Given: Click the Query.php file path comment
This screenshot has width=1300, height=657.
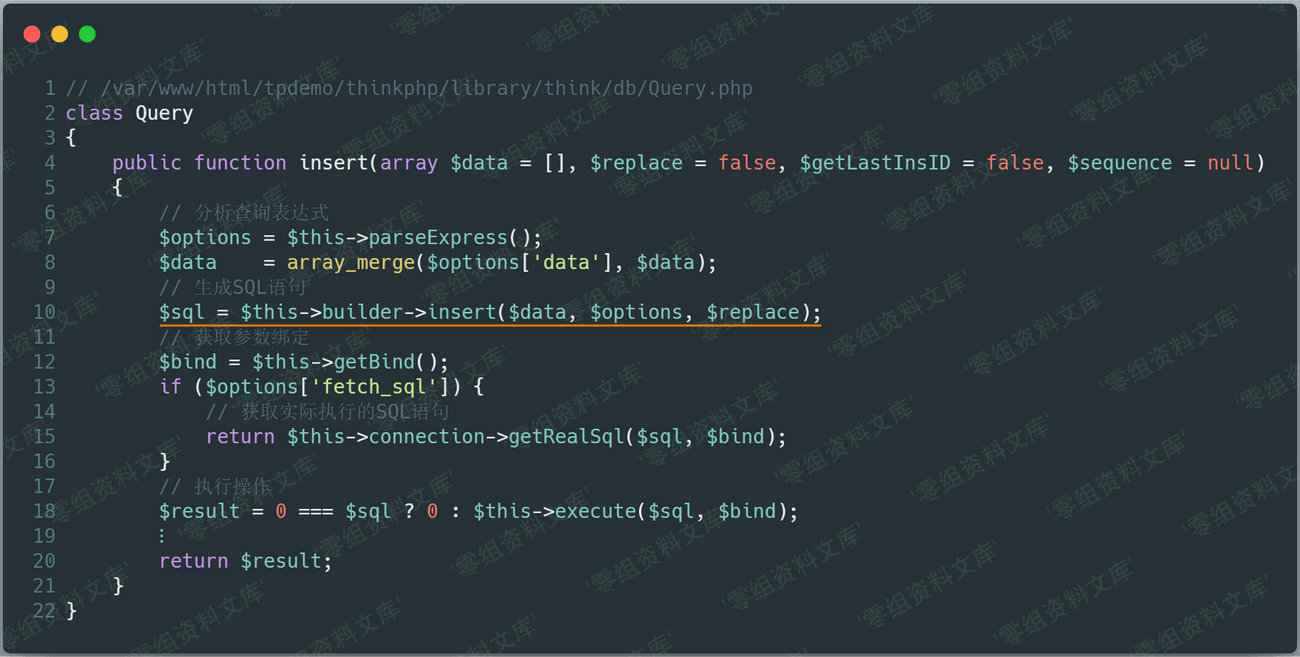Looking at the screenshot, I should 409,88.
